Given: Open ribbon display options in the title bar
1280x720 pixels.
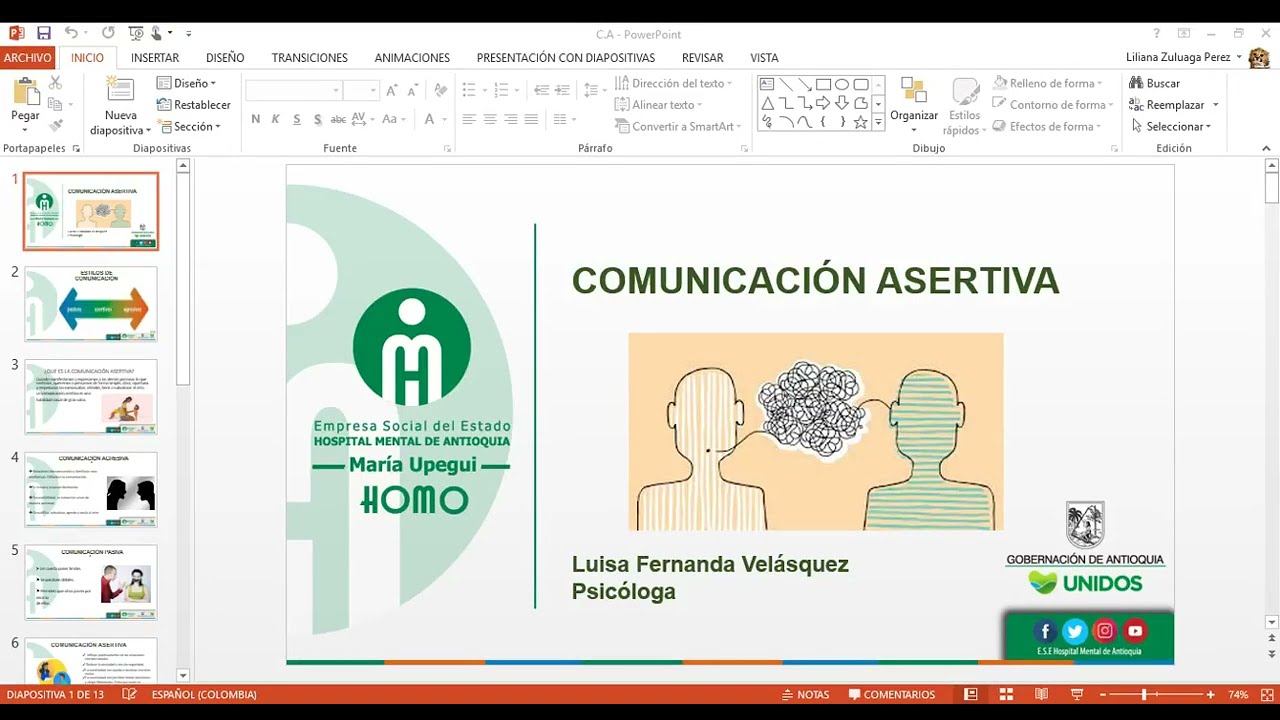Looking at the screenshot, I should [1184, 33].
